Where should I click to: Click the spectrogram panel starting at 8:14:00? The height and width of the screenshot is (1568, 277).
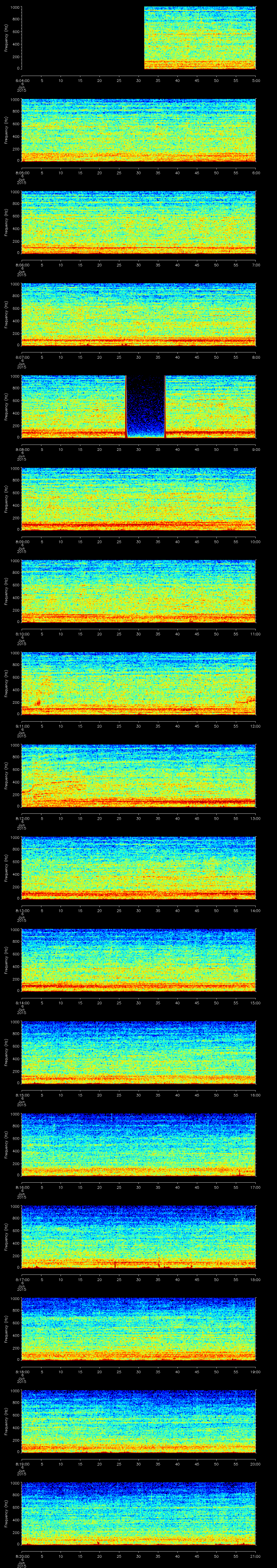(x=139, y=960)
